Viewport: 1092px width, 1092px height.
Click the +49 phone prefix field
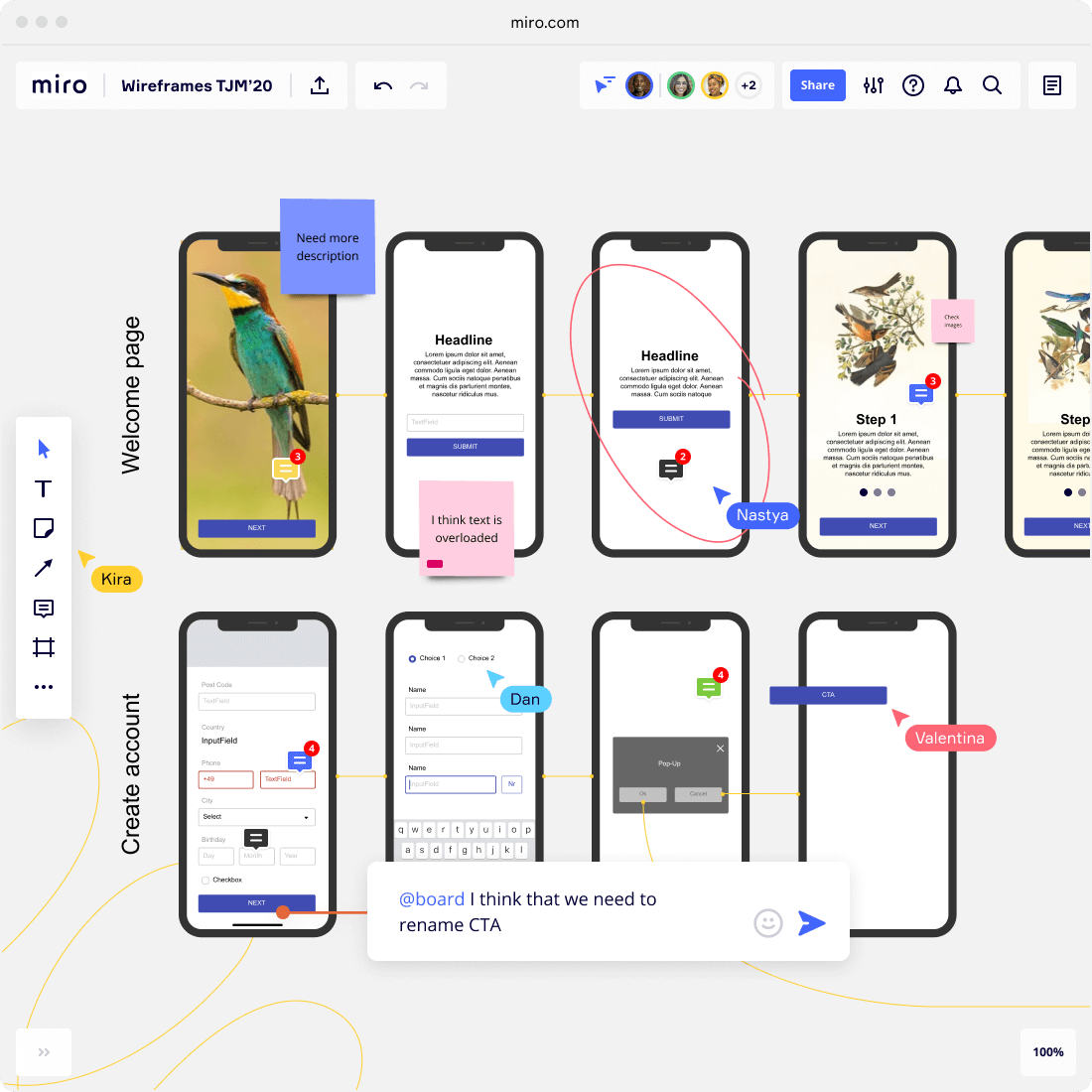pos(225,779)
